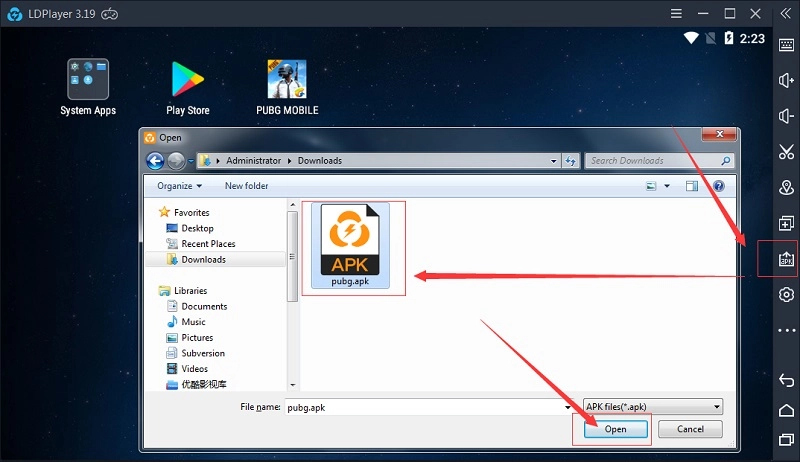Screen dimensions: 800x462
Task: Open the screenshot scissors tool
Action: [x=786, y=152]
